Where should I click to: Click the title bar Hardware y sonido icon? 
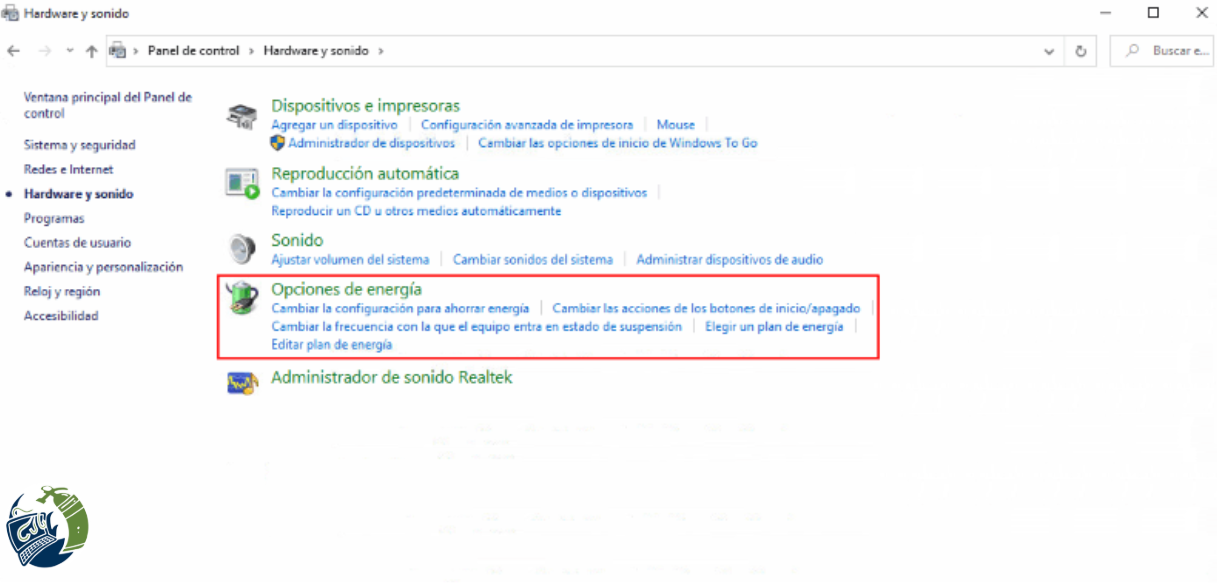tap(10, 14)
